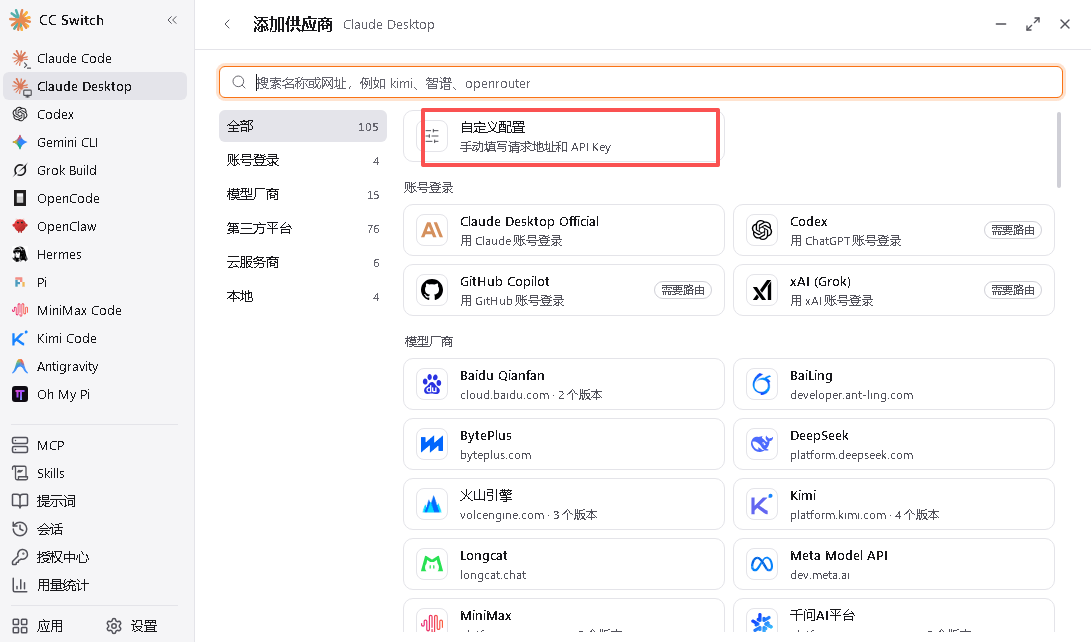The width and height of the screenshot is (1091, 642).
Task: Select Baidu Qianfan provider
Action: (x=564, y=385)
